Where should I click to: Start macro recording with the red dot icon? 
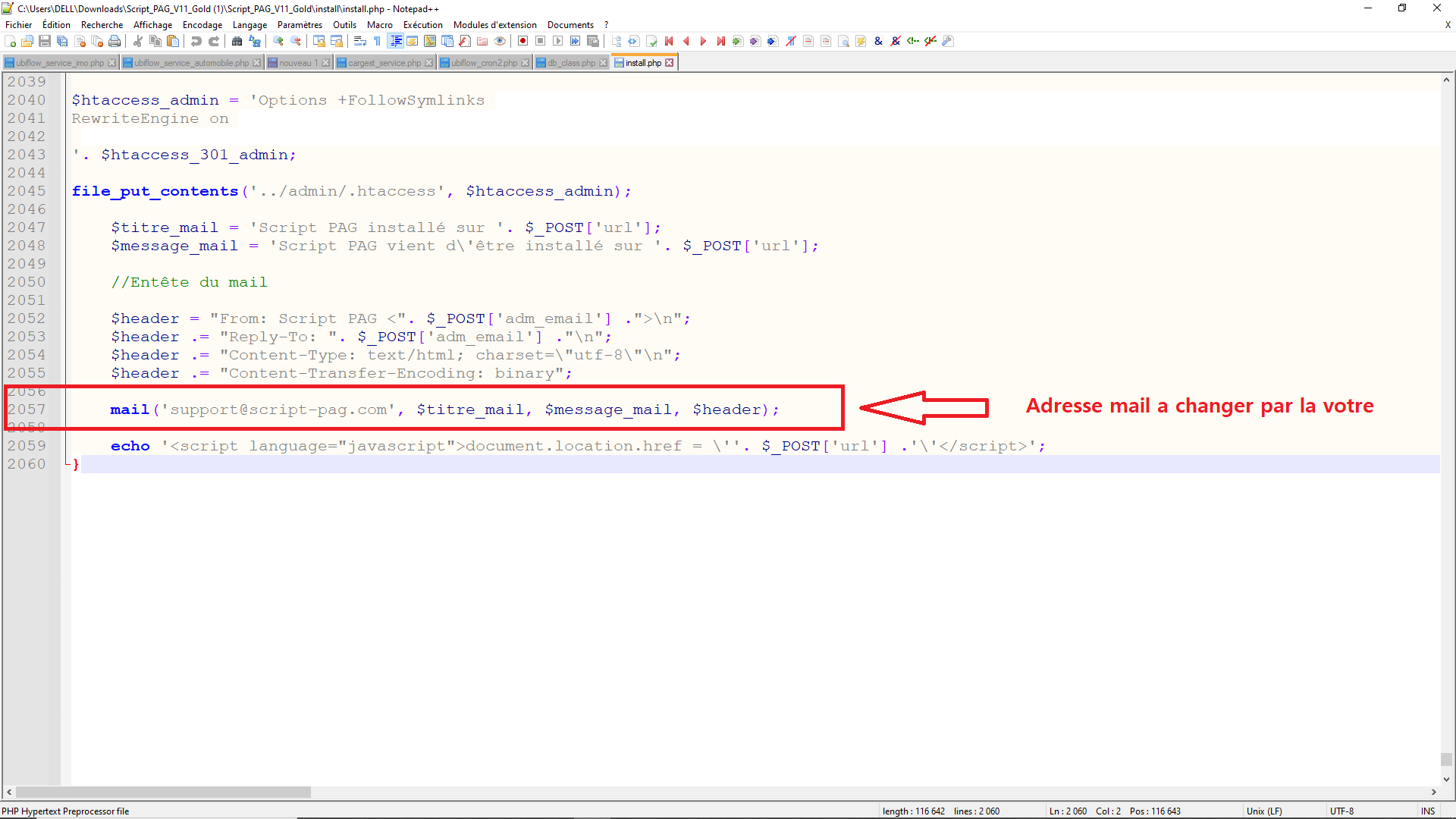tap(522, 41)
